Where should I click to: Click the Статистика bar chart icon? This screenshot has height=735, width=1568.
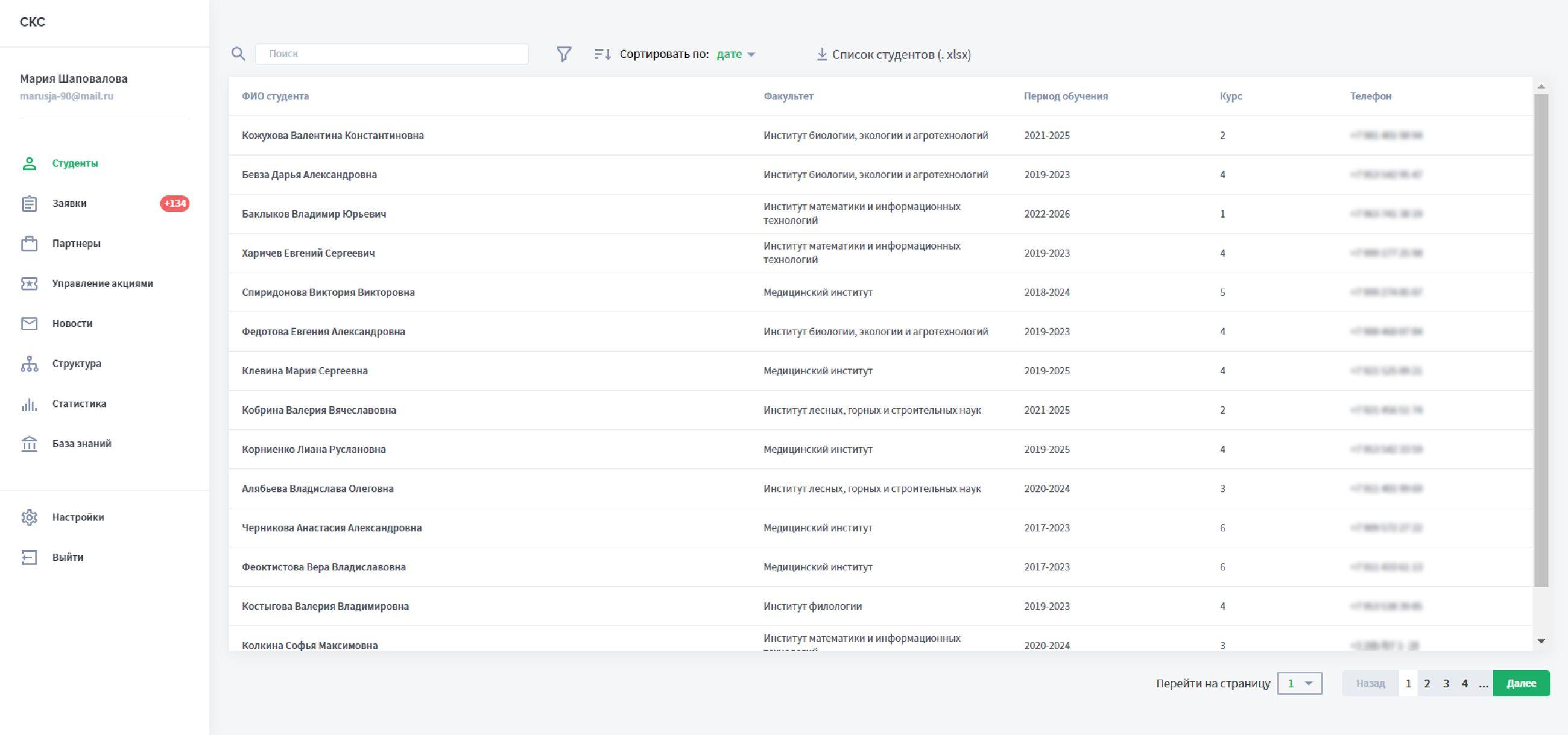[x=29, y=404]
